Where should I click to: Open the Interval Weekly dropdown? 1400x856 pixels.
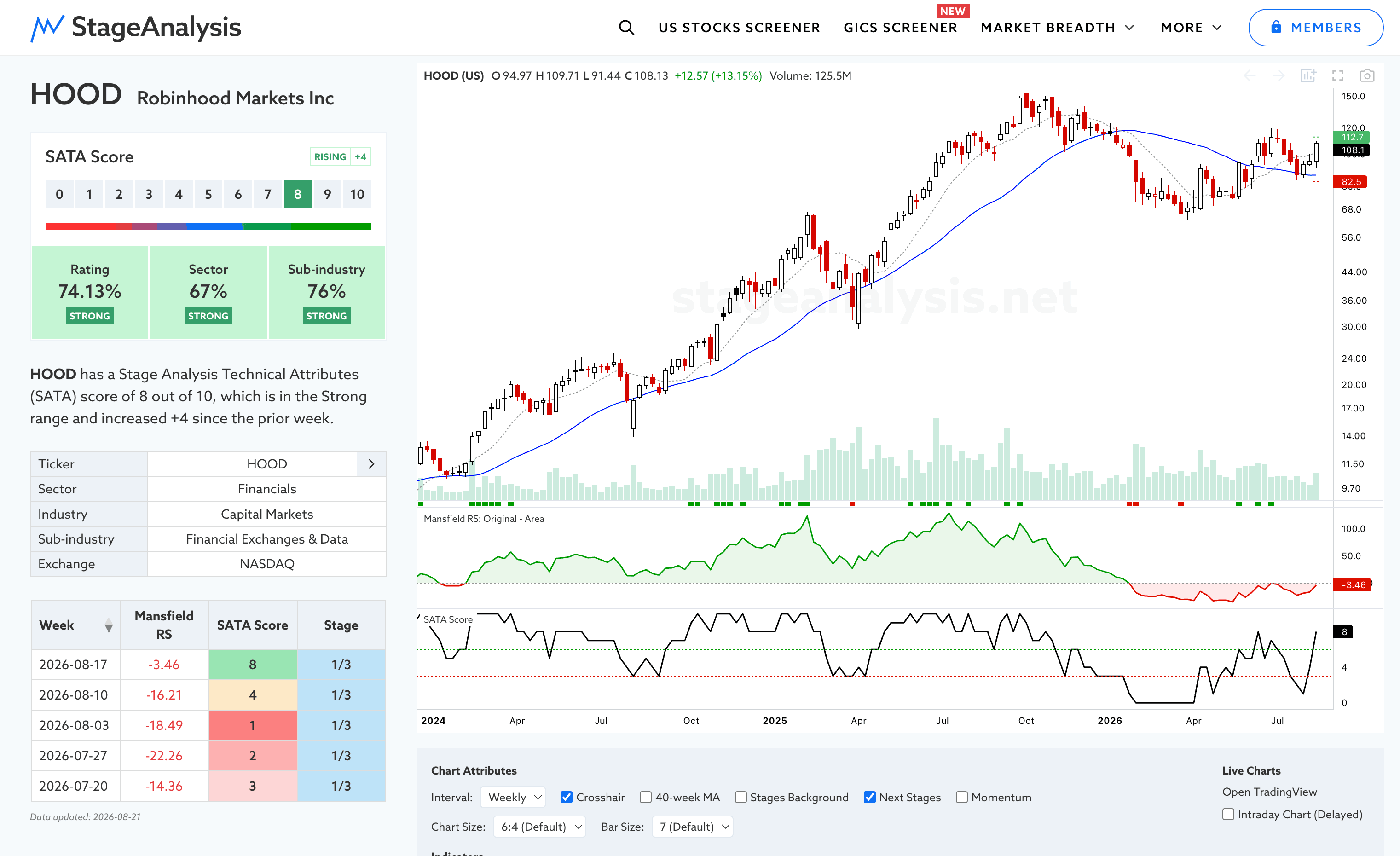click(513, 797)
